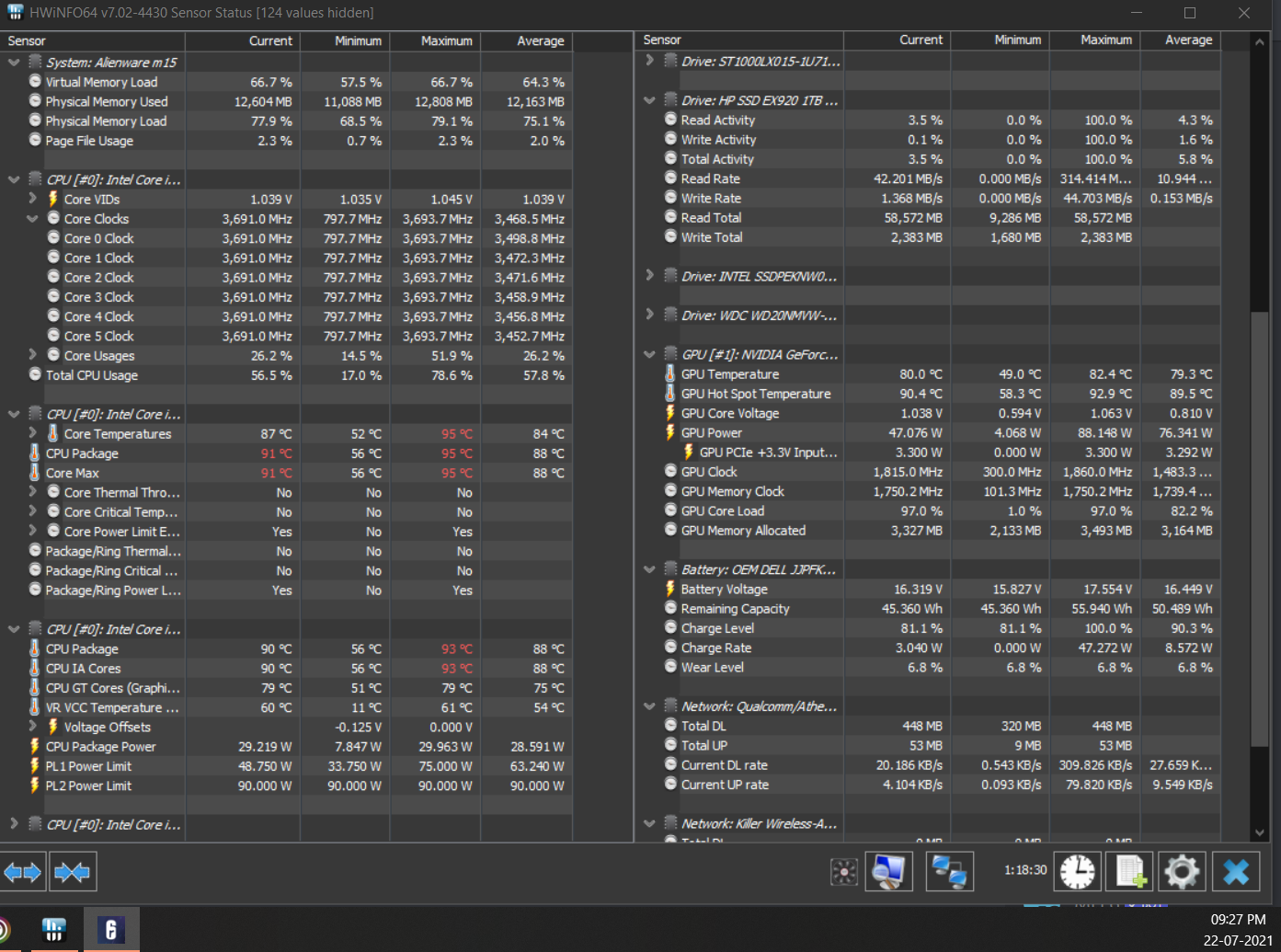Viewport: 1281px width, 952px height.
Task: Select the CPU Package Power row
Action: [x=101, y=747]
